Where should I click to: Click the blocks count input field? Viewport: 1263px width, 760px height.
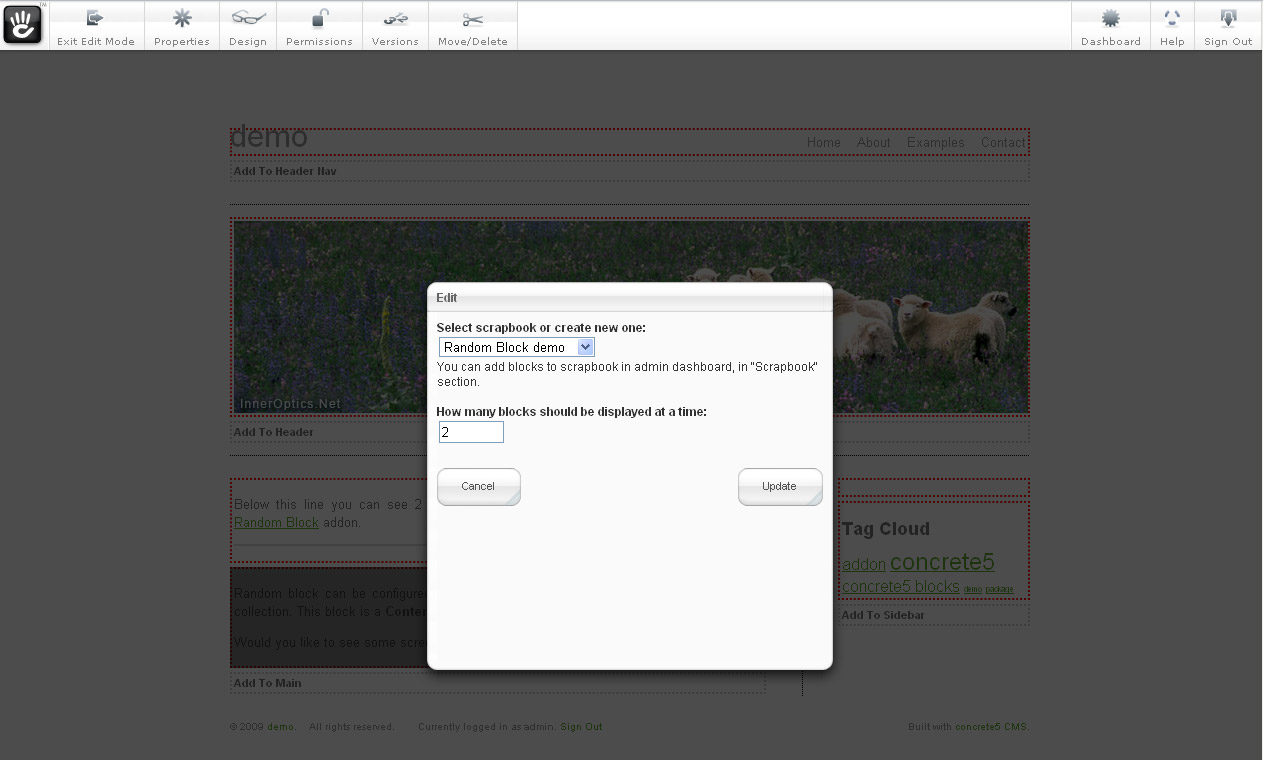[x=471, y=432]
